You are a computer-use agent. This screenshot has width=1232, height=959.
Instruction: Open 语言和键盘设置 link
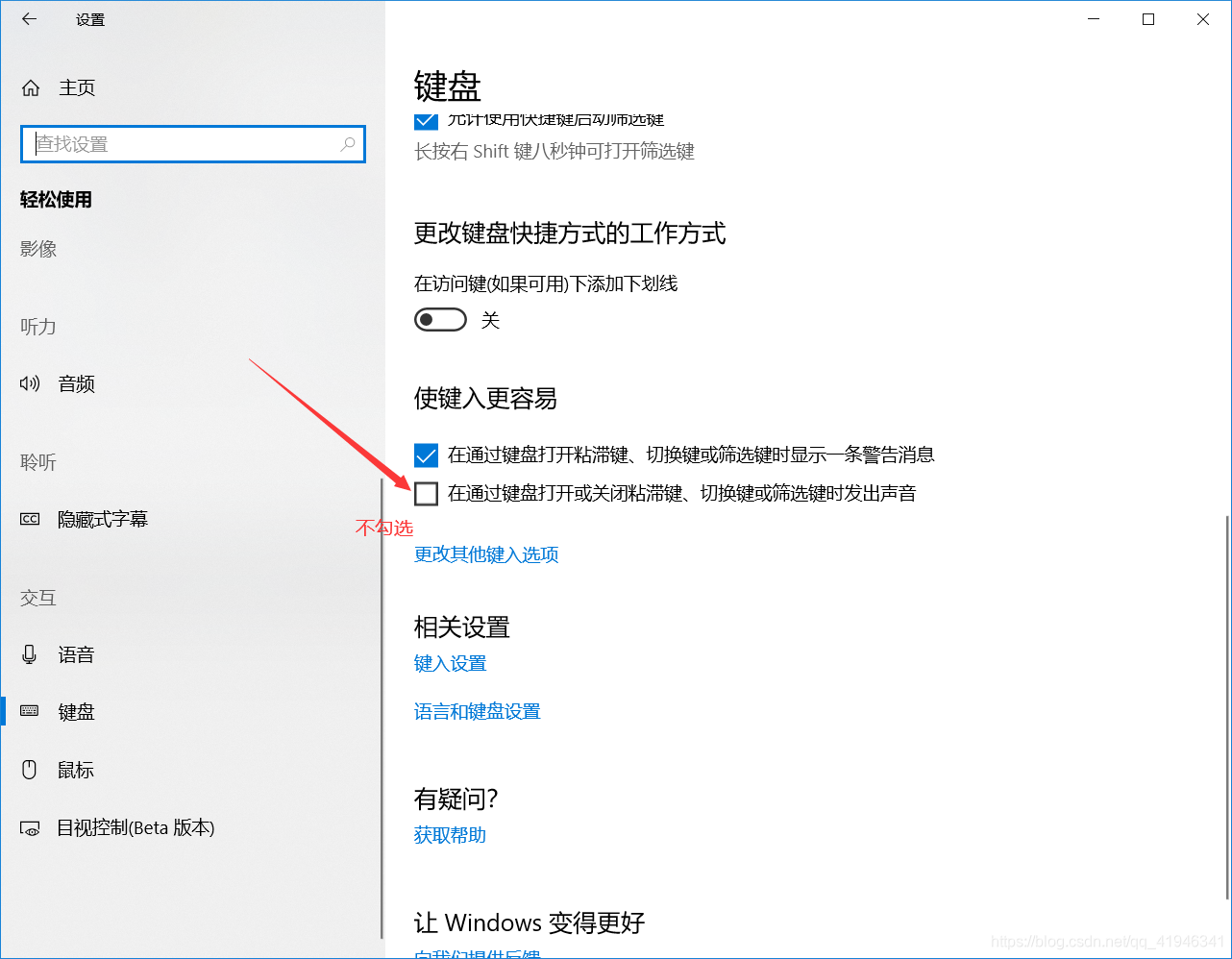pos(478,712)
